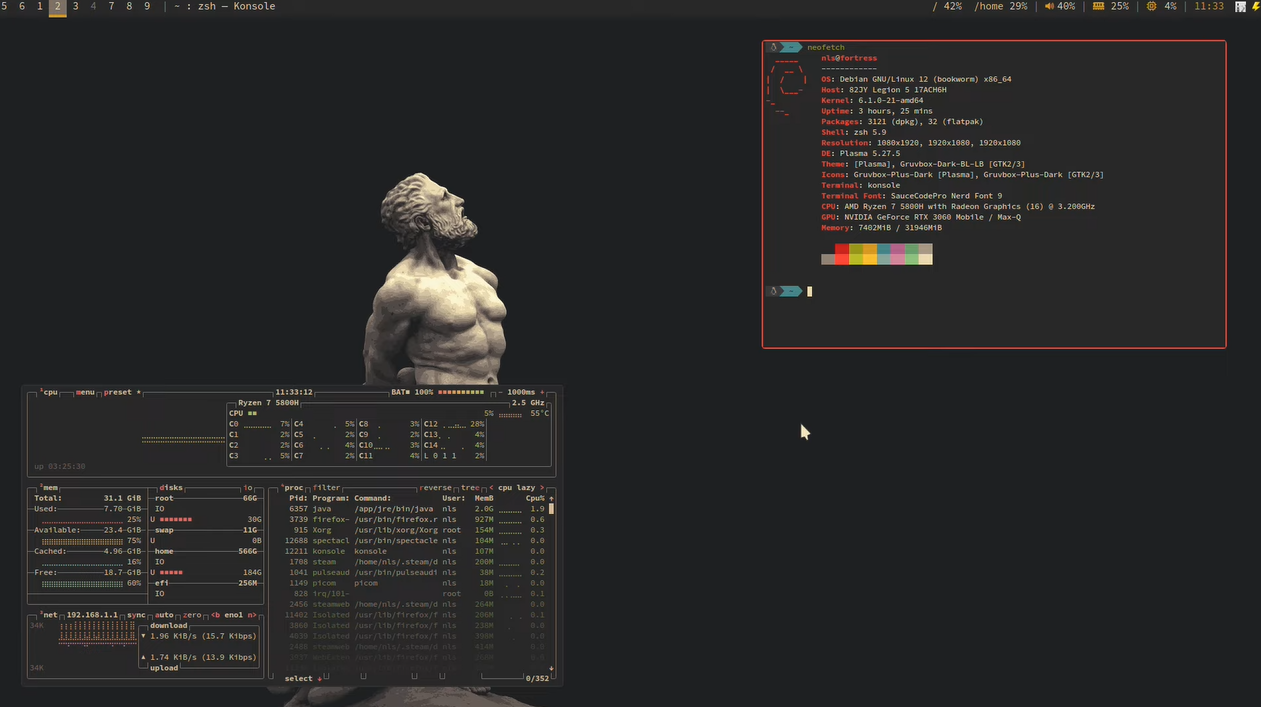Click the system tray icon beside the clock
This screenshot has width=1261, height=707.
tap(1240, 7)
